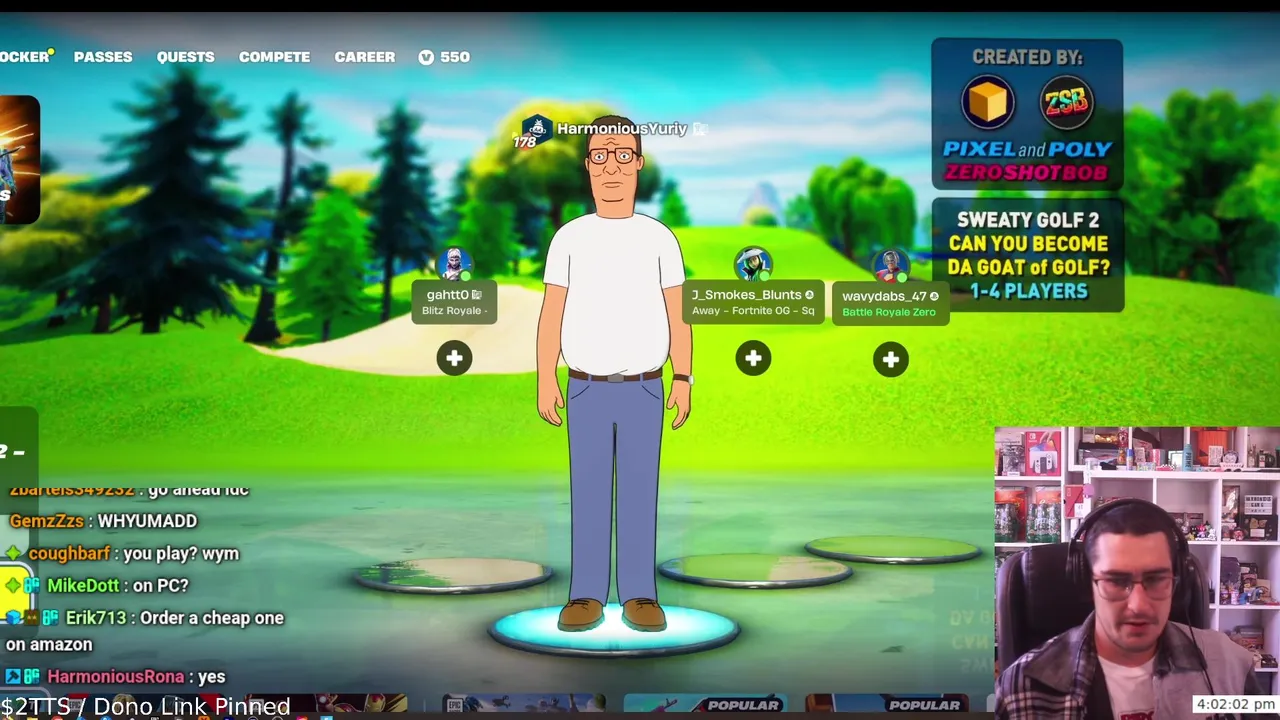Open the Locker tab
1280x720 pixels.
click(25, 57)
